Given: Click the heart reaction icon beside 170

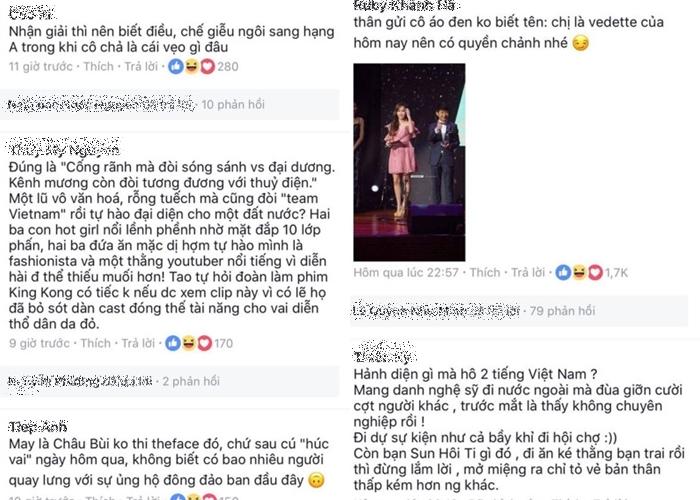Looking at the screenshot, I should tap(204, 343).
